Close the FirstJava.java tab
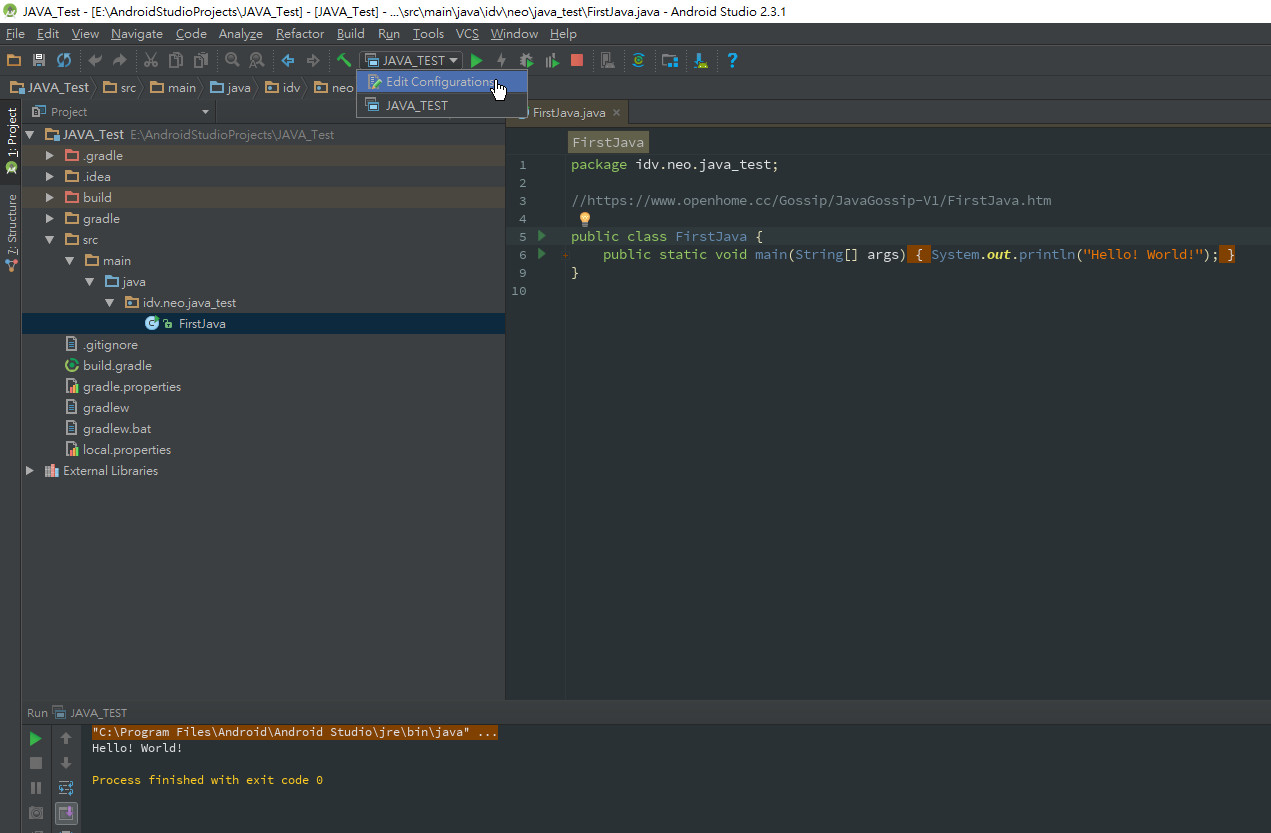1271x833 pixels. pyautogui.click(x=617, y=113)
